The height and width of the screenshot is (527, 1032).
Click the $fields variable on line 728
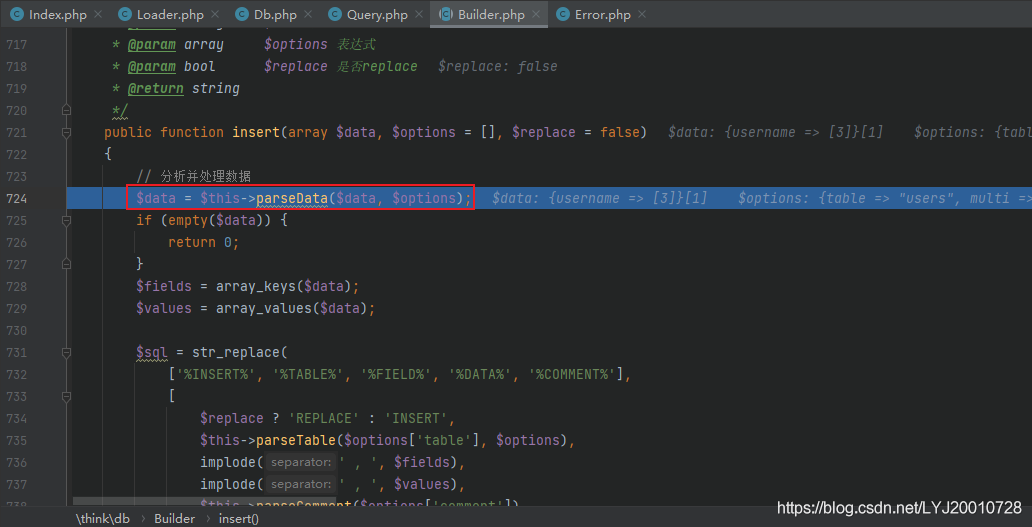[x=164, y=286]
